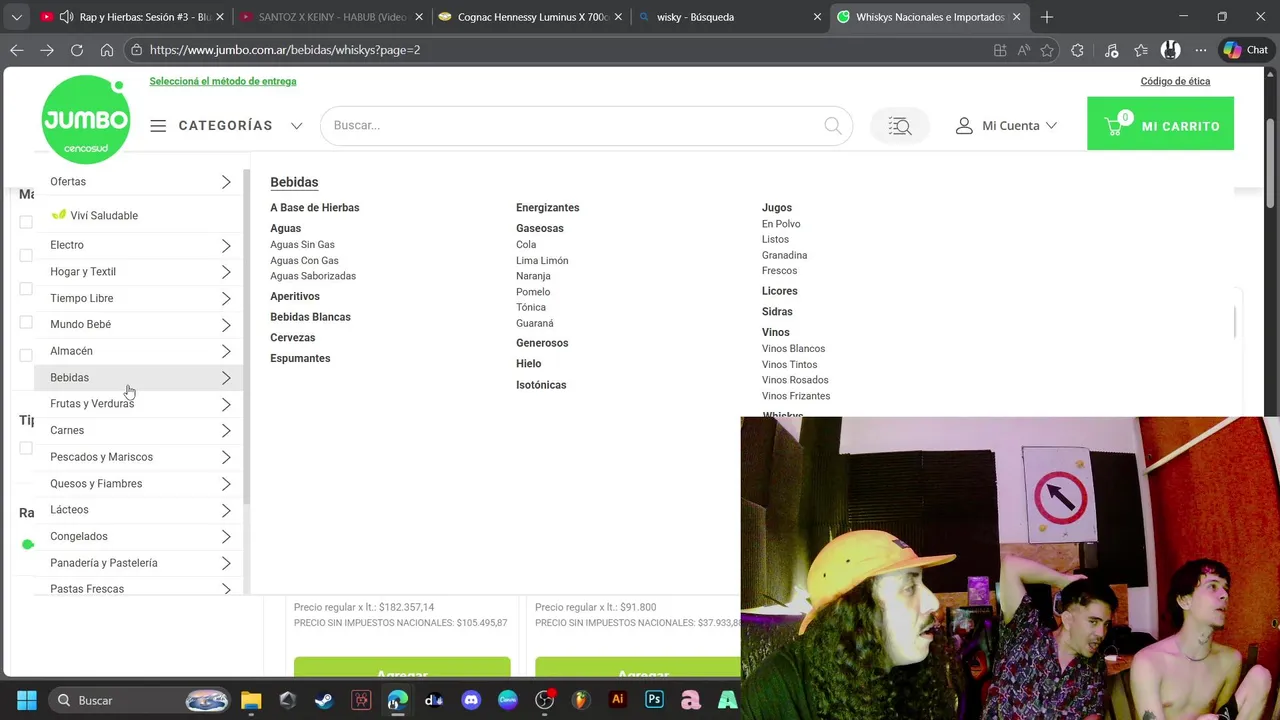Open a new browser tab
This screenshot has height=720, width=1280.
point(1047,17)
